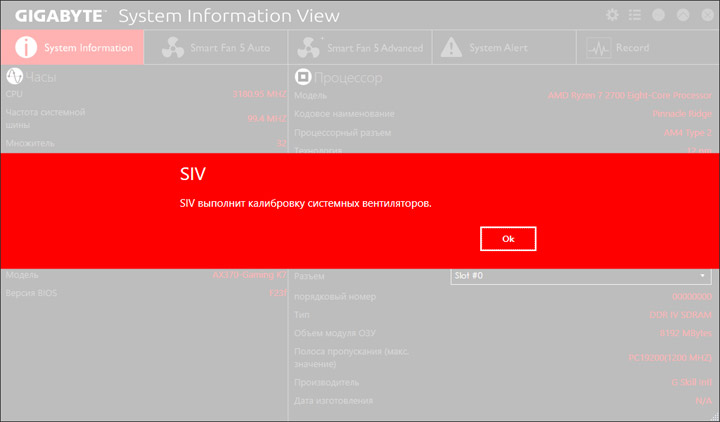Click the serial number value 00000000
Image resolution: width=720 pixels, height=422 pixels.
click(x=692, y=297)
